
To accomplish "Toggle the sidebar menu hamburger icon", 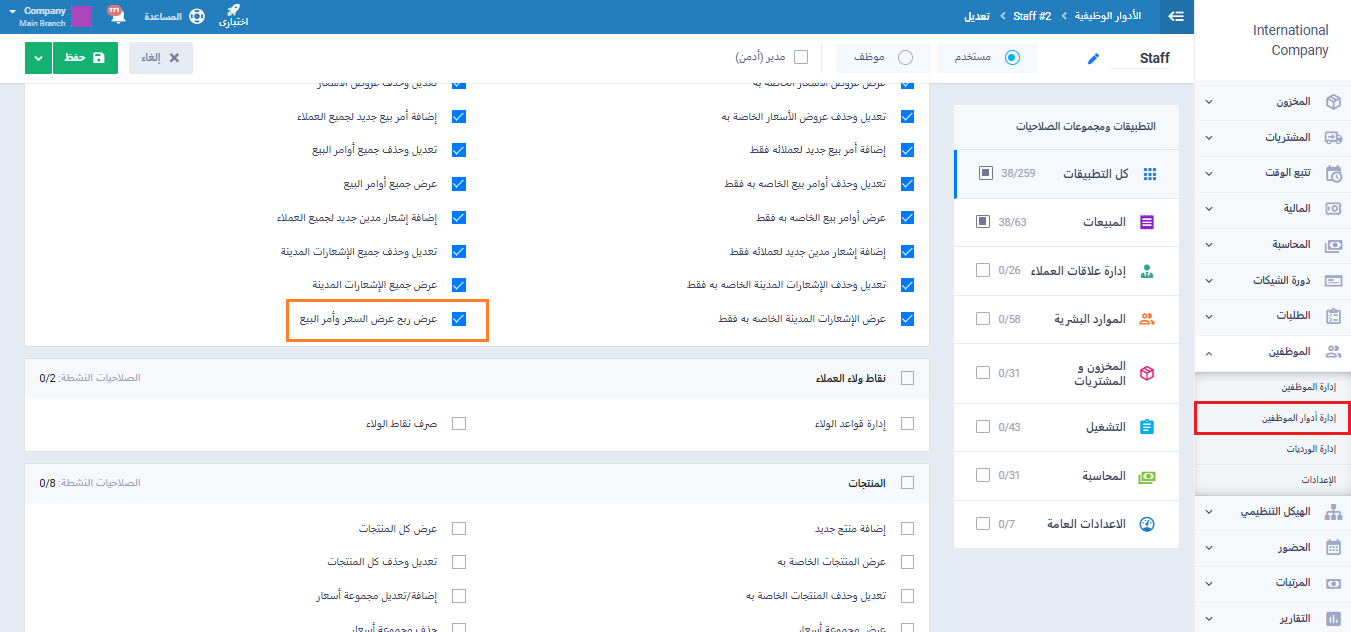I will 1177,16.
